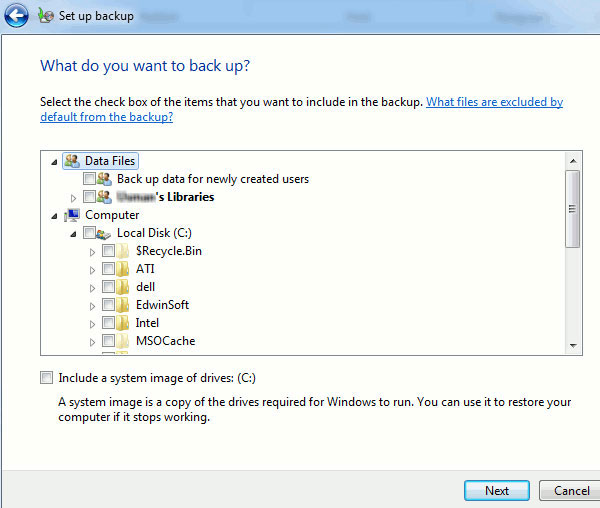Select the Computer tree label
Screen dimensions: 600x508
click(x=112, y=215)
